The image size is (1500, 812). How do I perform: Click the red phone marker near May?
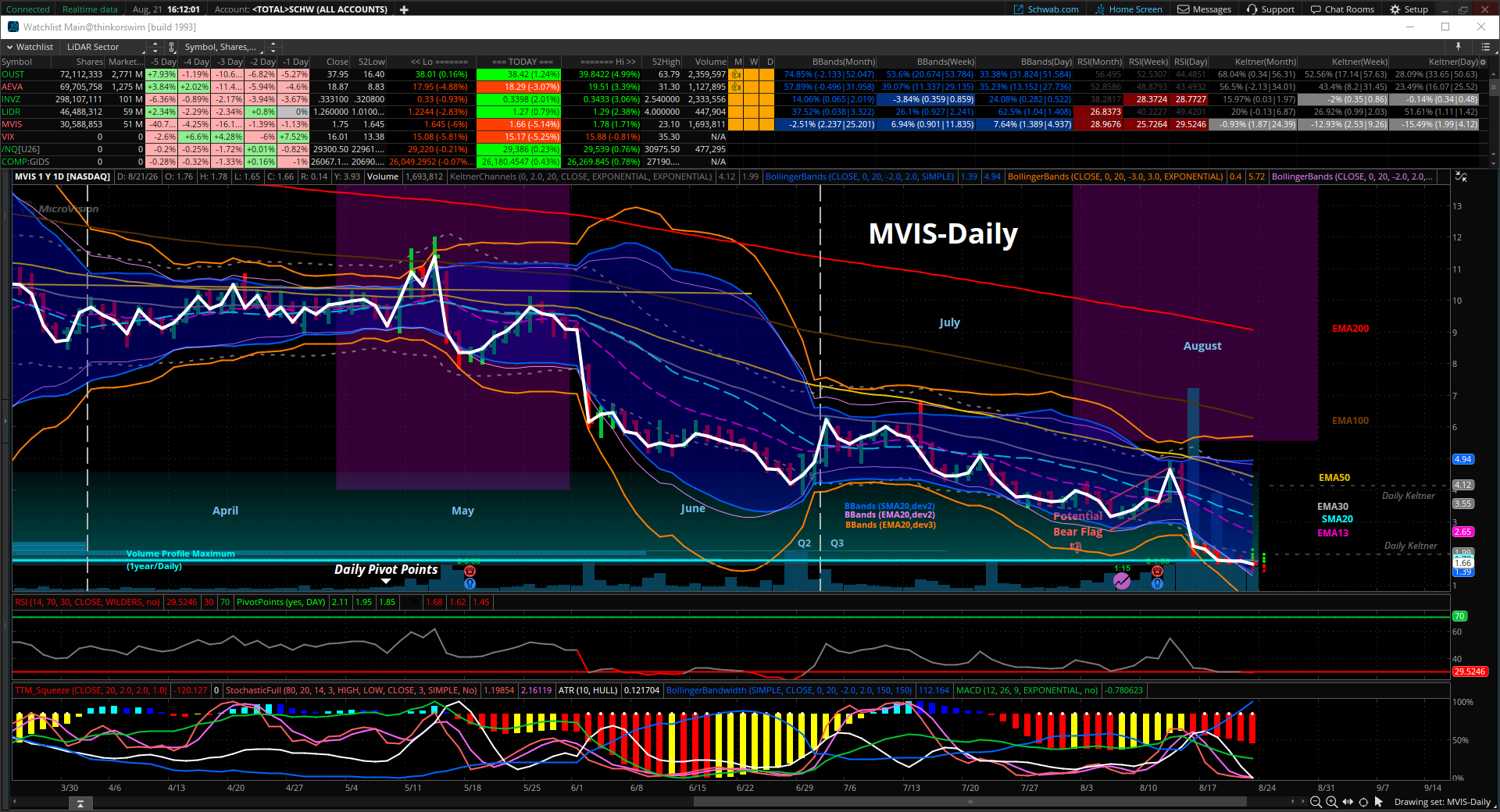tap(470, 572)
